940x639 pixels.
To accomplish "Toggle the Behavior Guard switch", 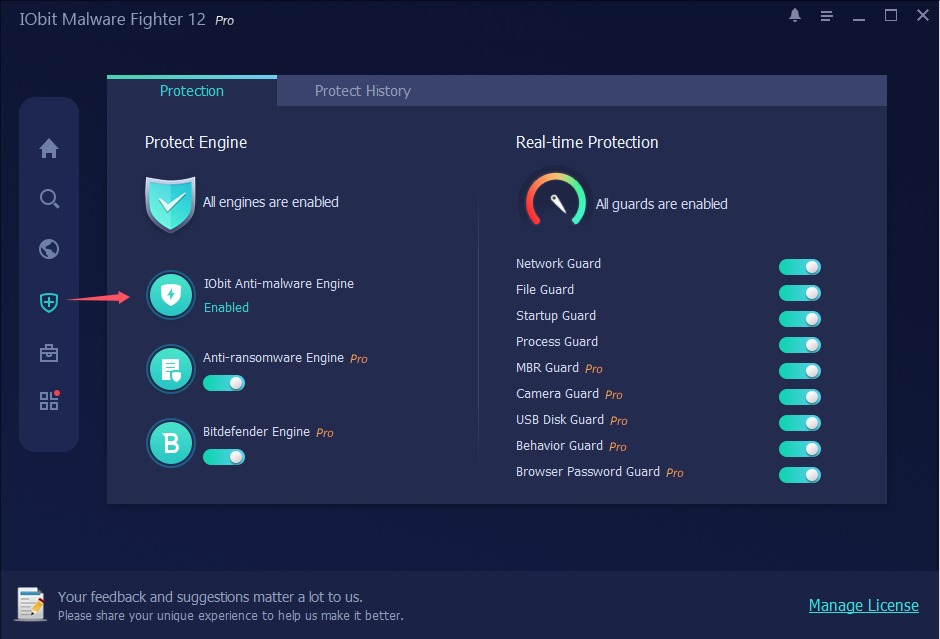I will pos(800,449).
